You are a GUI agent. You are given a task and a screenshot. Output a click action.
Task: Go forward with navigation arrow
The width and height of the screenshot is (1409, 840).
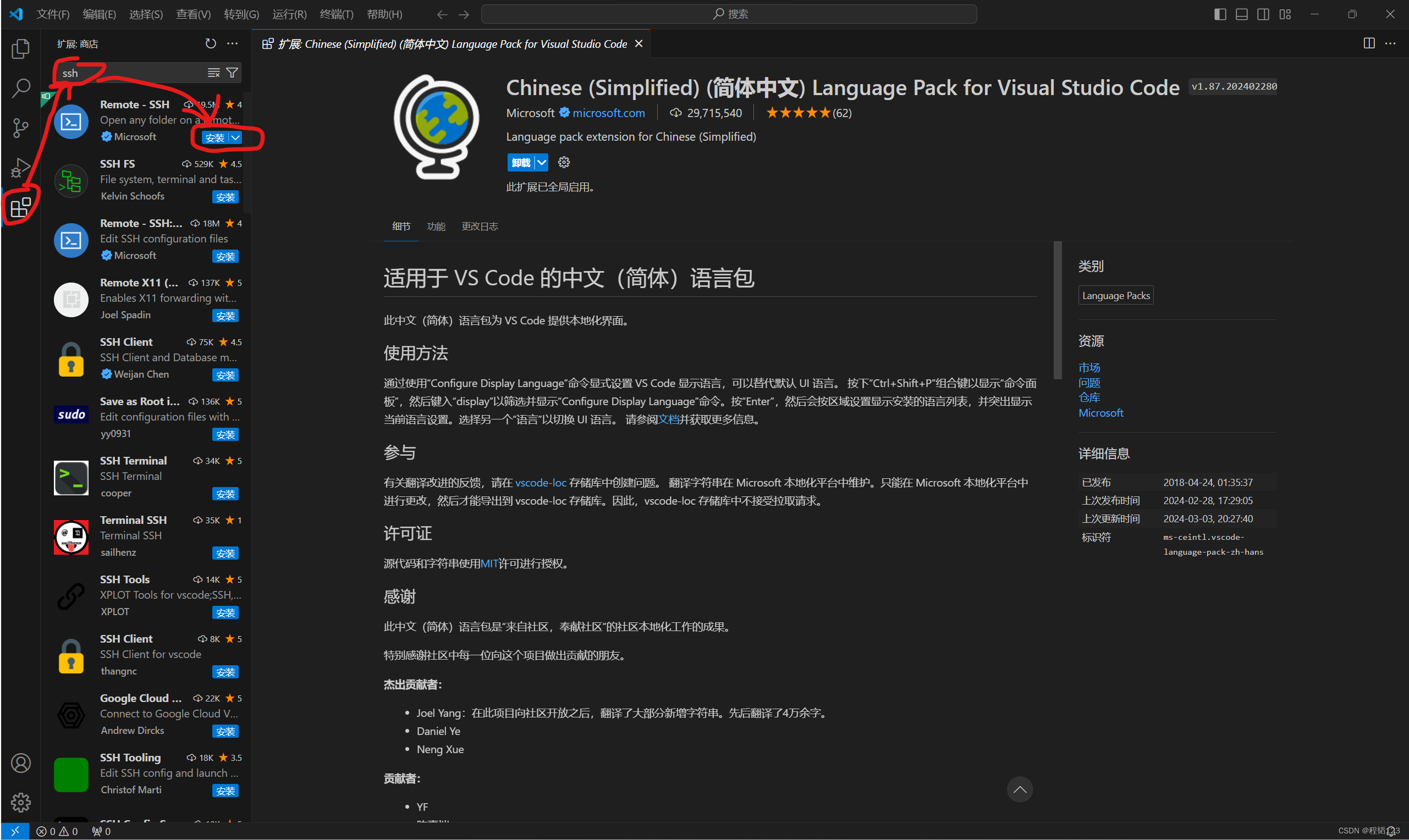pyautogui.click(x=464, y=14)
